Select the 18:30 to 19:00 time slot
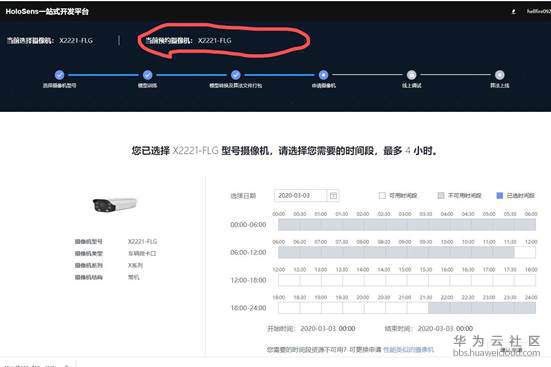Screen dimensions: 551x367 coord(310,308)
